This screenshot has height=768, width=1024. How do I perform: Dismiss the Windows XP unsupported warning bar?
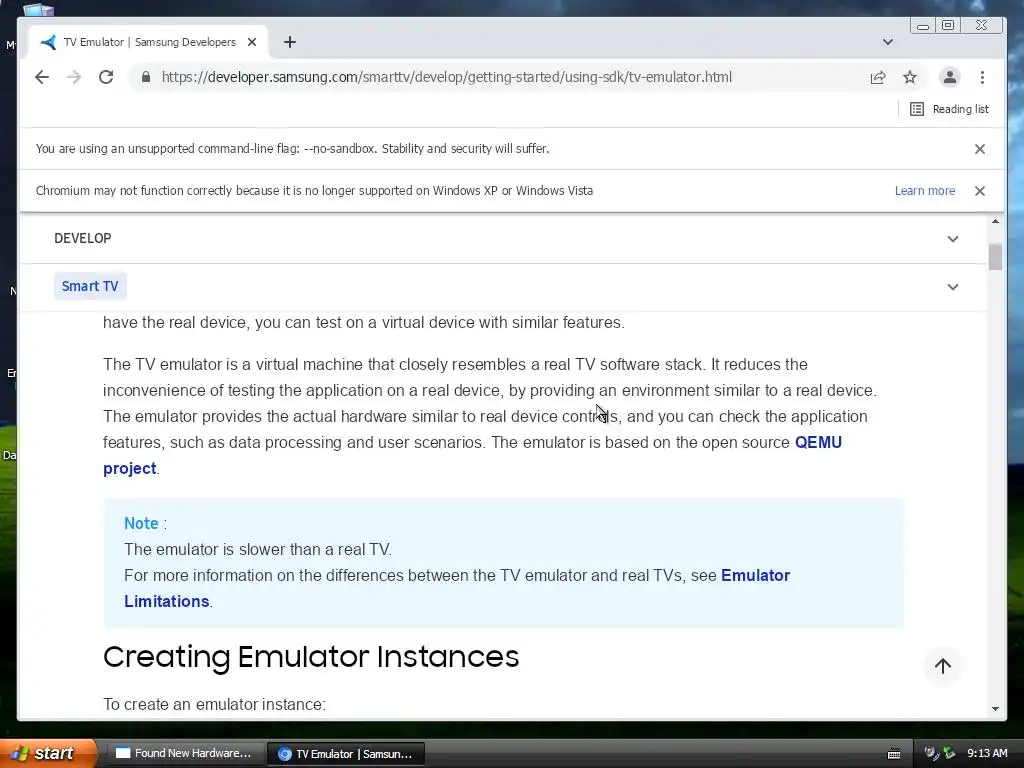click(980, 191)
